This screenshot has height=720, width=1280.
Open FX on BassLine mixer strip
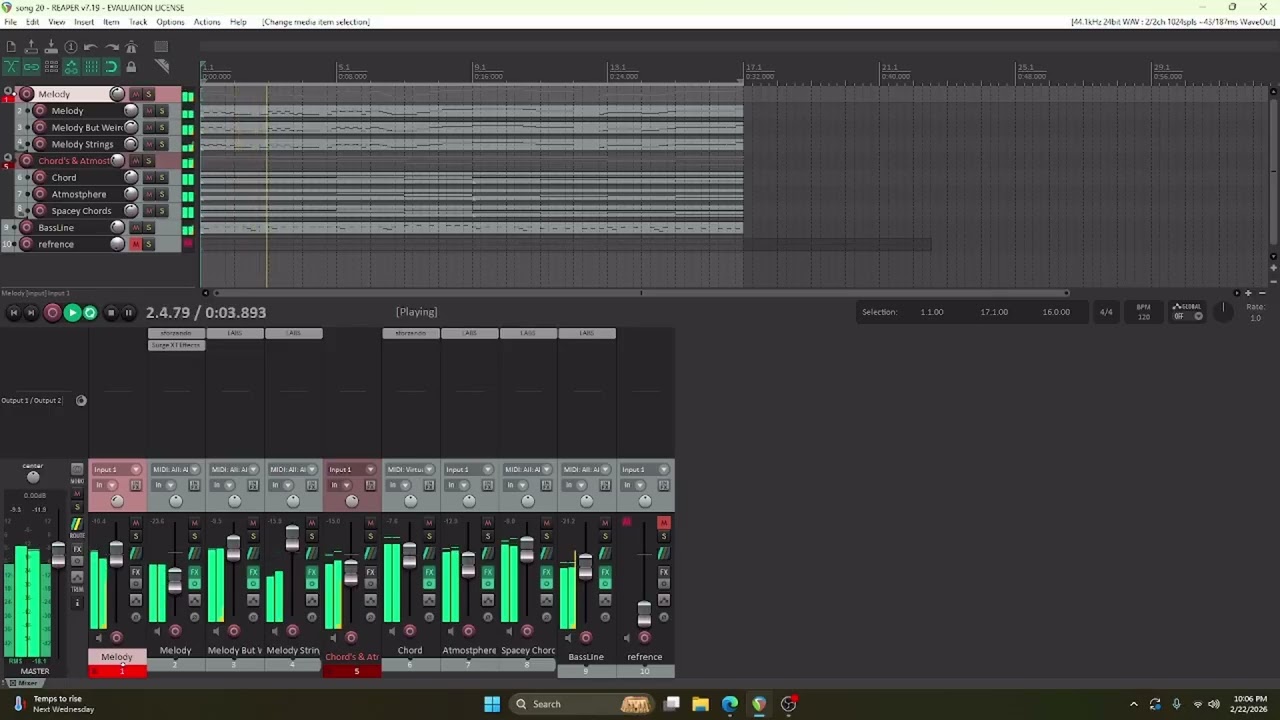coord(605,573)
